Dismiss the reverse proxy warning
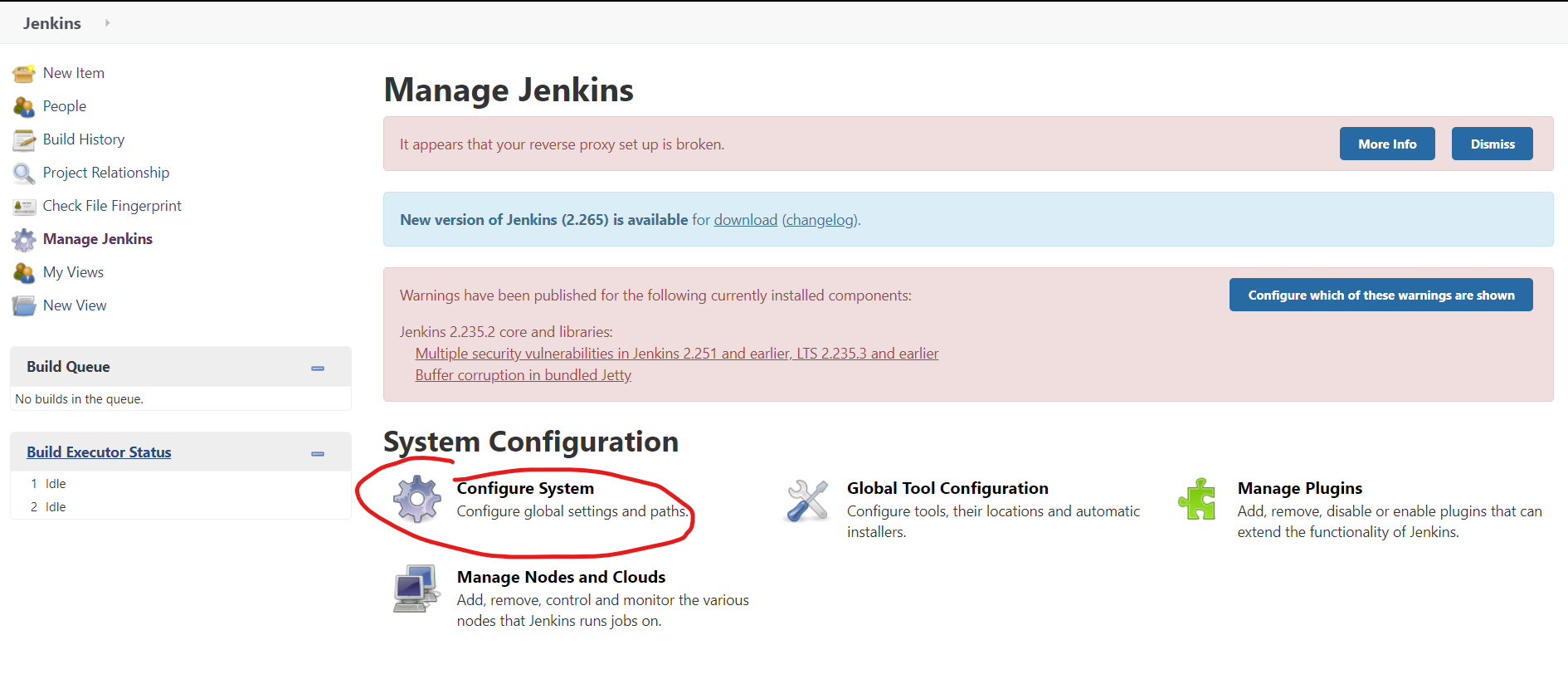Screen dimensions: 1568x674 click(x=1493, y=144)
